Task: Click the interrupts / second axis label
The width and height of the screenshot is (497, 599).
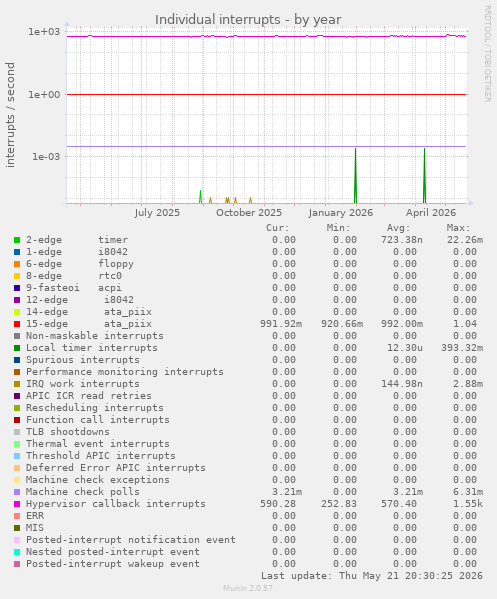Action: coord(10,115)
